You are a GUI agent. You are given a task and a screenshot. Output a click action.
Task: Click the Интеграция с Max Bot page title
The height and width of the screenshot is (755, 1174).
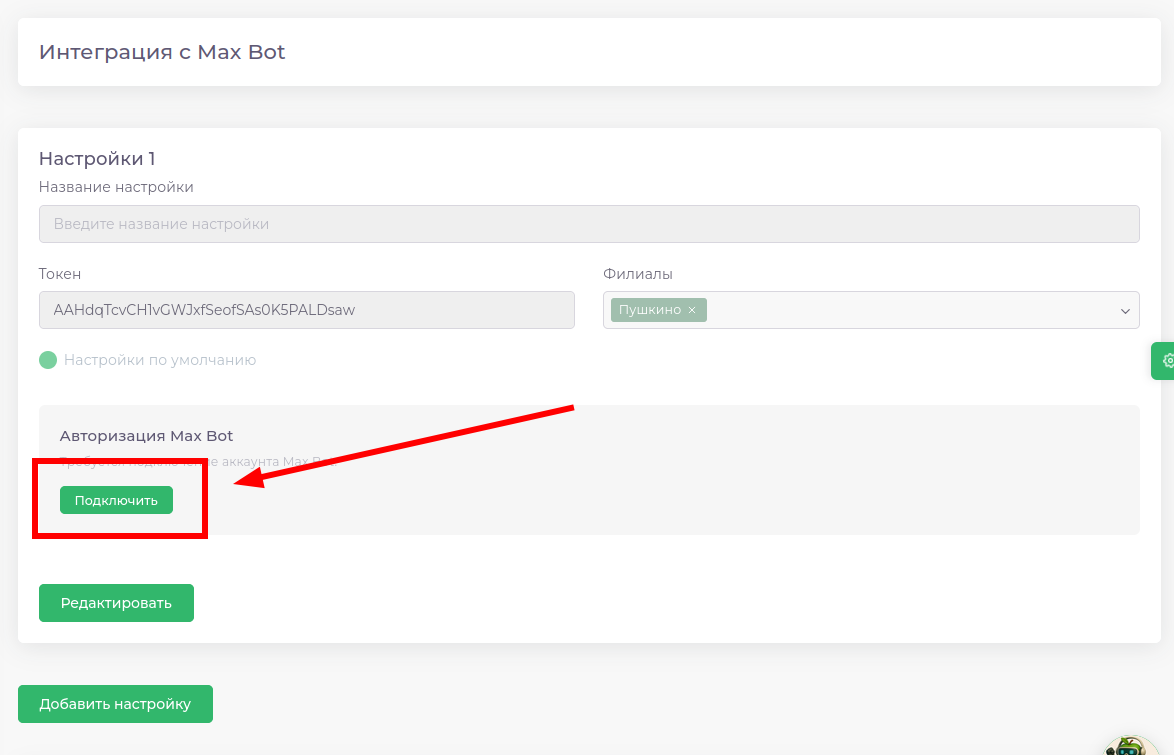(162, 52)
